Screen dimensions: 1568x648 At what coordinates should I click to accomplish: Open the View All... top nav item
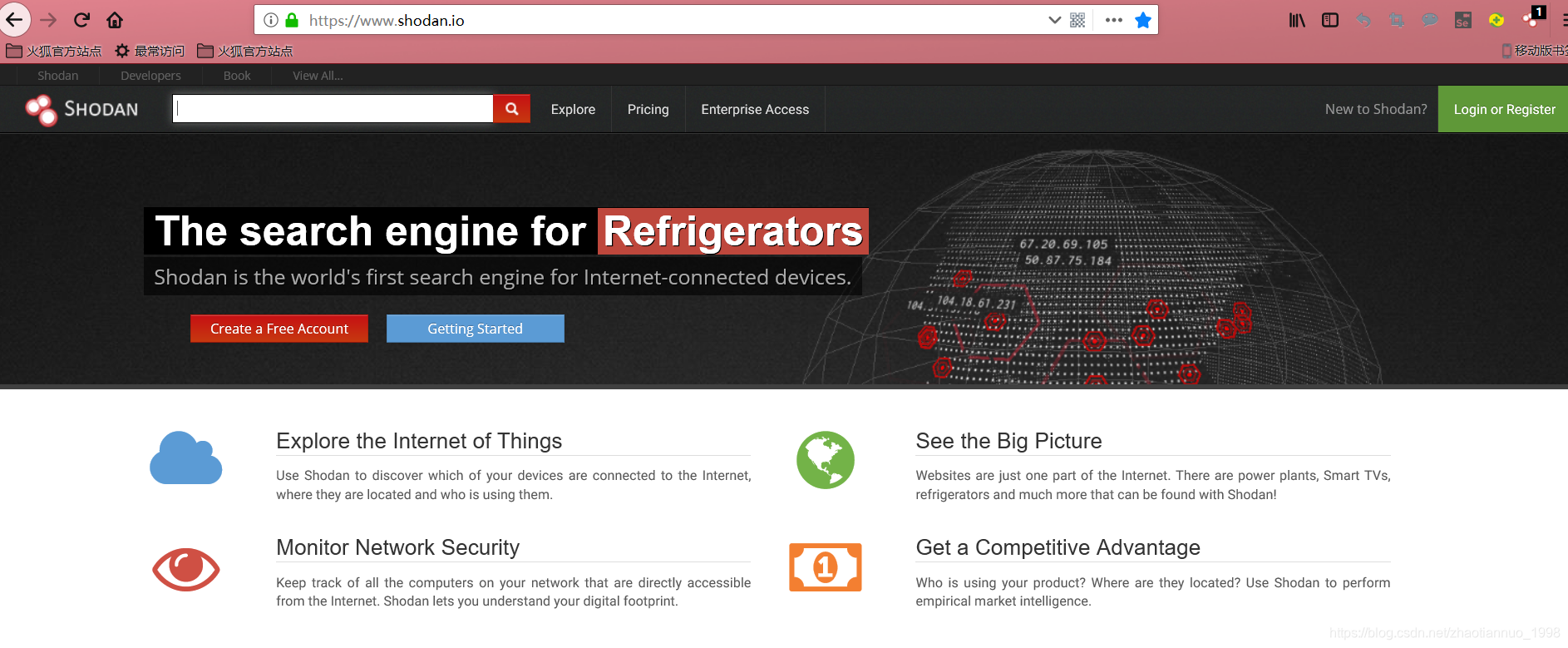[x=318, y=75]
